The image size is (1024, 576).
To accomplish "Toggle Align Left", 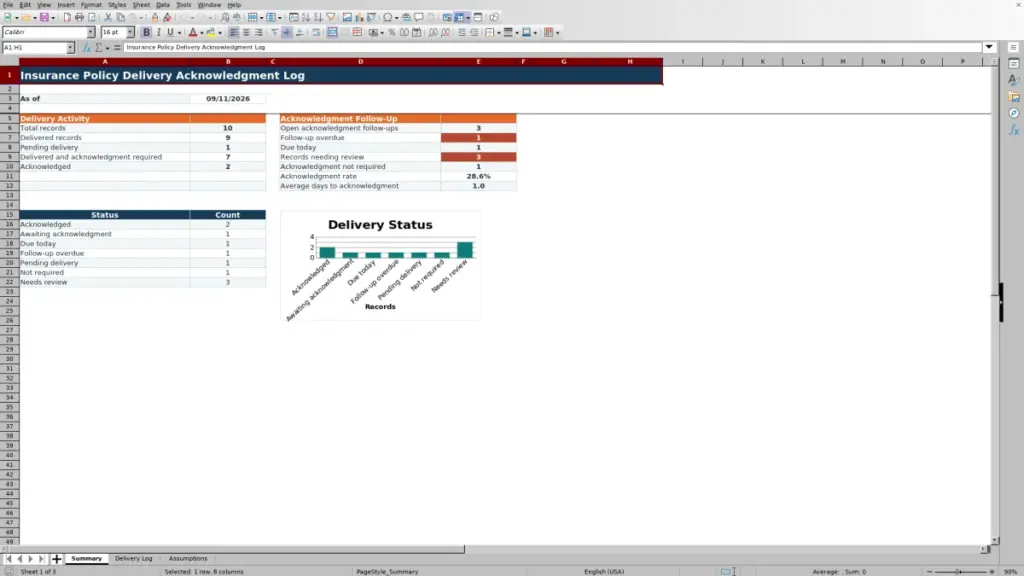I will pos(234,33).
